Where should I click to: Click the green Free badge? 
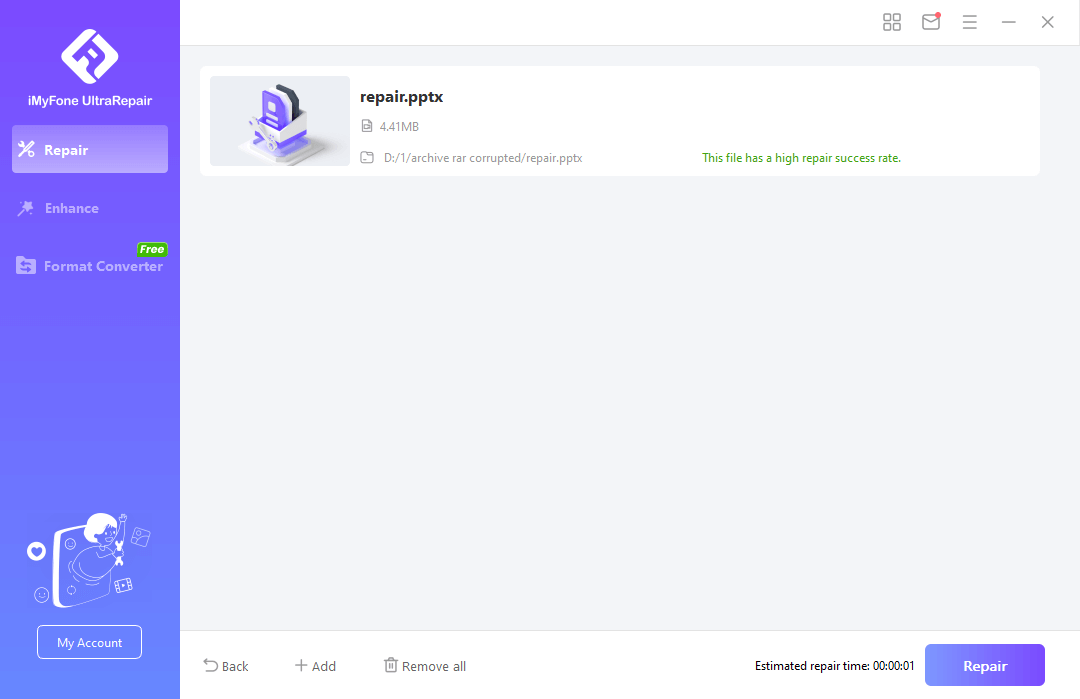point(152,249)
